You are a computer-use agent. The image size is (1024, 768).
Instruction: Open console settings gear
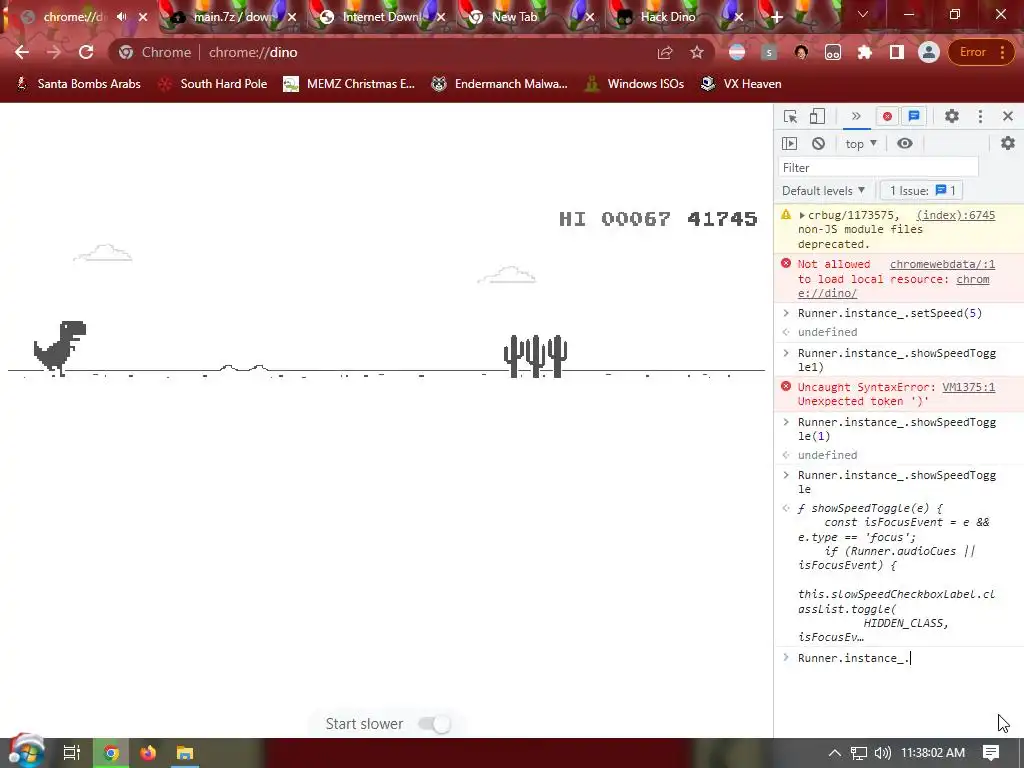coord(1008,143)
